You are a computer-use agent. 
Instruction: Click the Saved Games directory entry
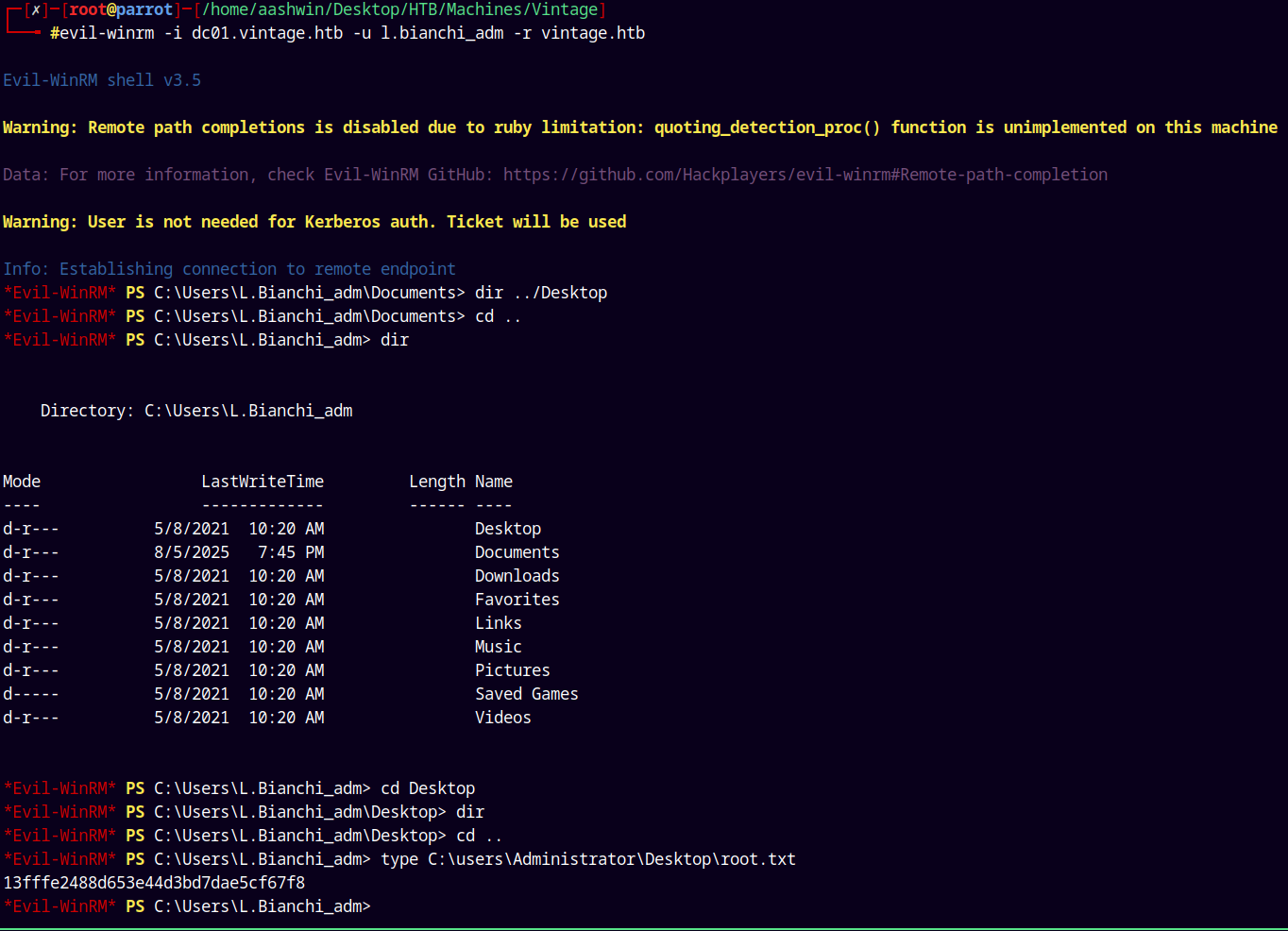527,694
